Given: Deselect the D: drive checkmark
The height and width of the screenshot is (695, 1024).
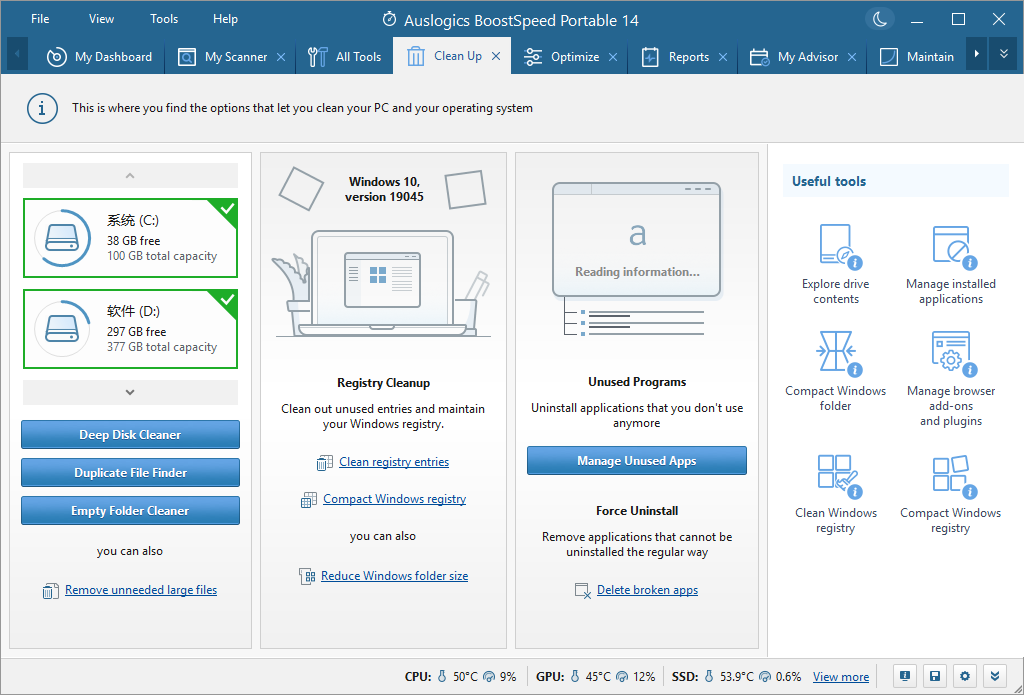Looking at the screenshot, I should click(x=227, y=300).
